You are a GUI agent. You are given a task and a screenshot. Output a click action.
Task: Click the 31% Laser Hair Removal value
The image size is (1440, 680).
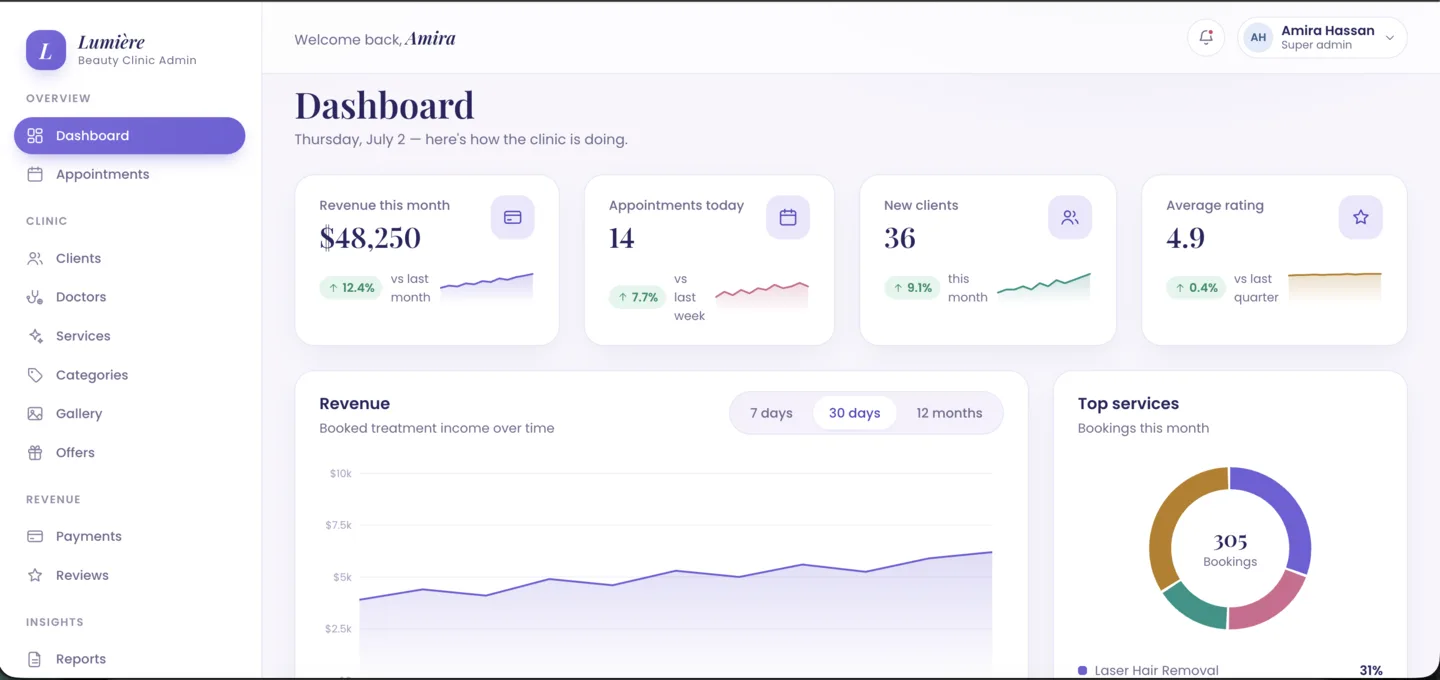(x=1370, y=671)
